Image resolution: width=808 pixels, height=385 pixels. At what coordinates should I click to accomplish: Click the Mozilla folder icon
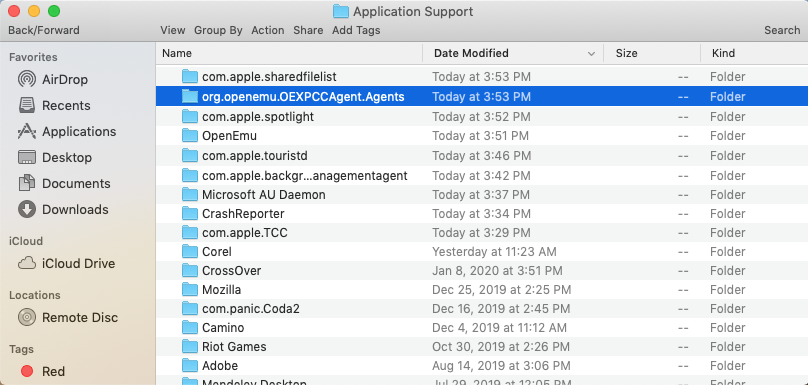click(x=190, y=290)
